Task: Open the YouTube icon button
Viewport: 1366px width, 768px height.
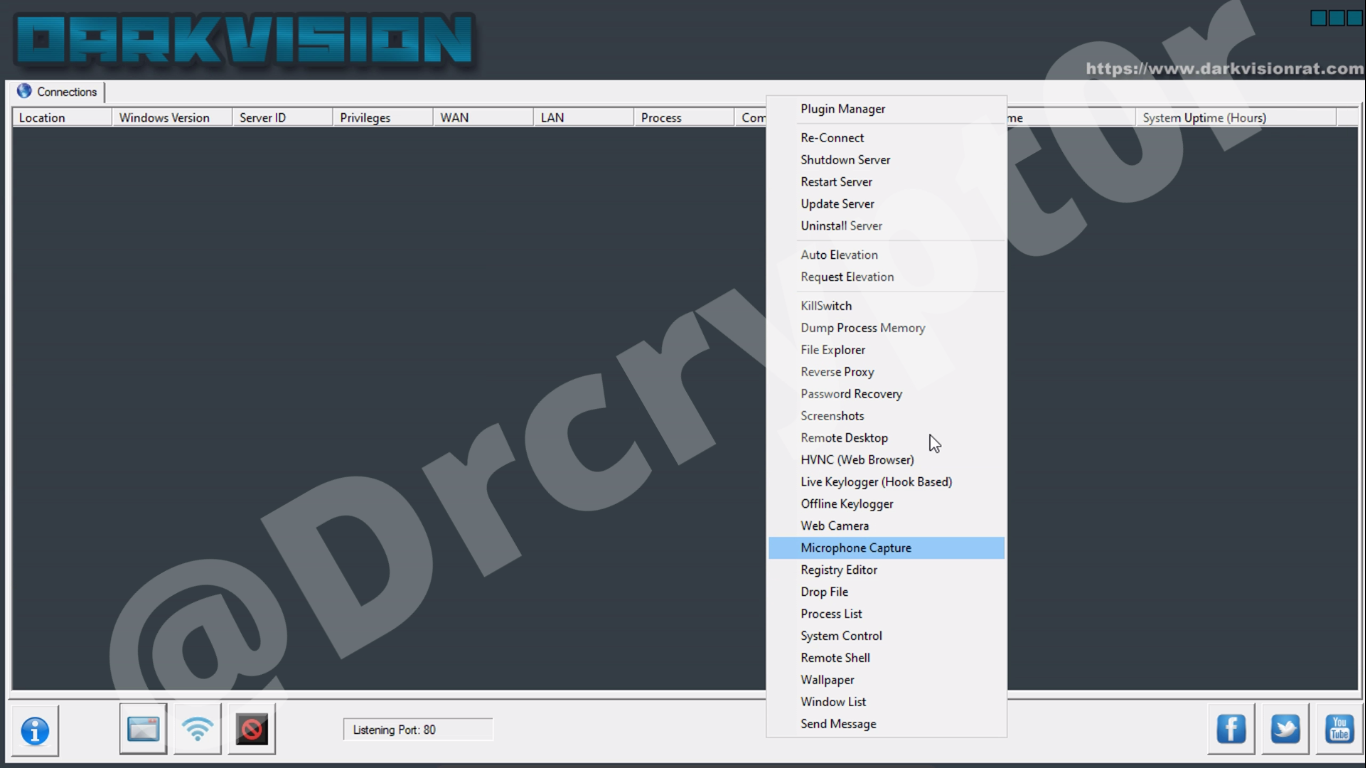Action: point(1339,729)
